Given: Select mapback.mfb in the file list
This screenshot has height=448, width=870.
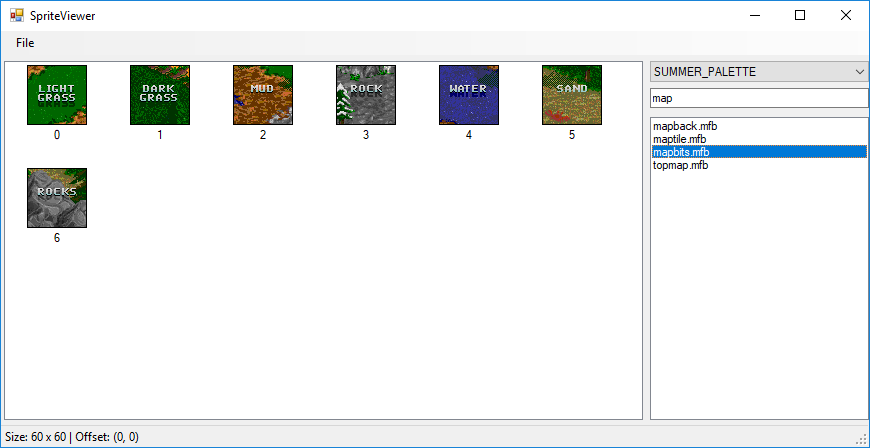Looking at the screenshot, I should 759,126.
